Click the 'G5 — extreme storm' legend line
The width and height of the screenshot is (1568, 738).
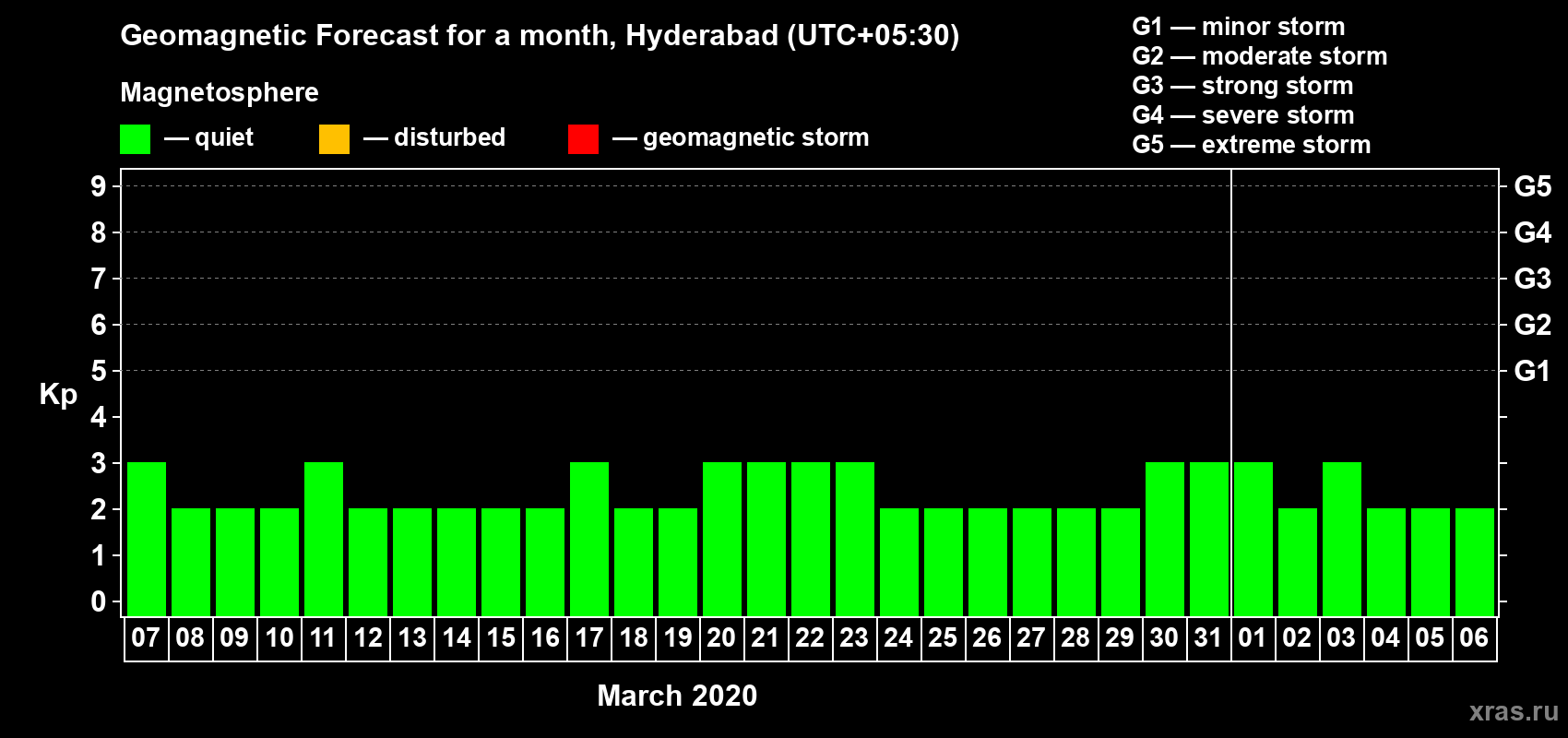pos(1252,145)
